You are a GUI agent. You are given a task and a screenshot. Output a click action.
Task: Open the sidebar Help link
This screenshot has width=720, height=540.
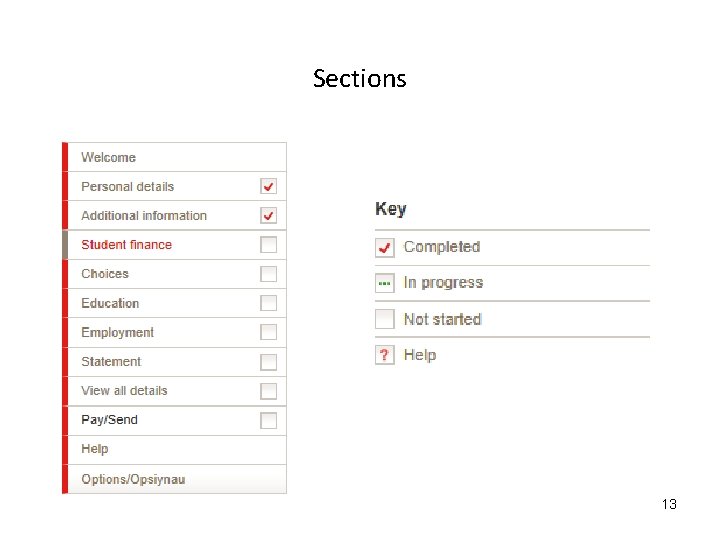click(x=95, y=449)
